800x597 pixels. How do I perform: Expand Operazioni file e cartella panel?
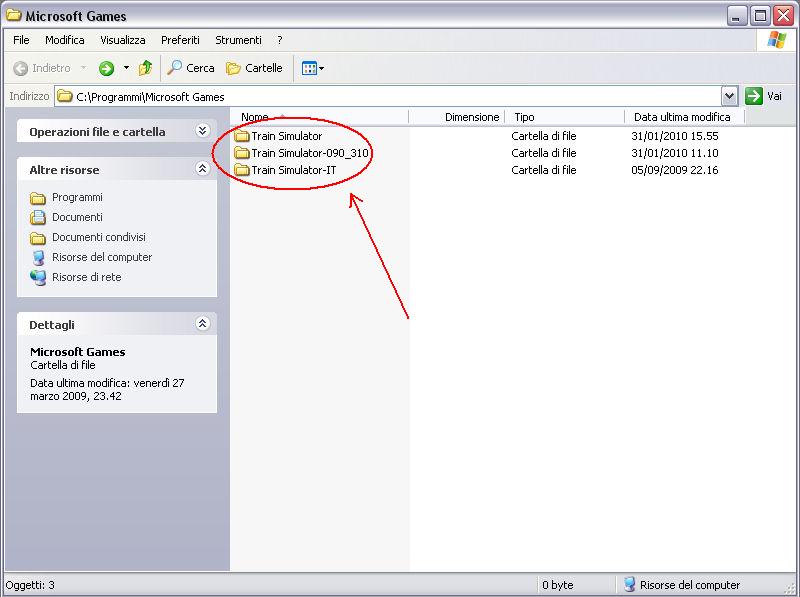point(202,131)
